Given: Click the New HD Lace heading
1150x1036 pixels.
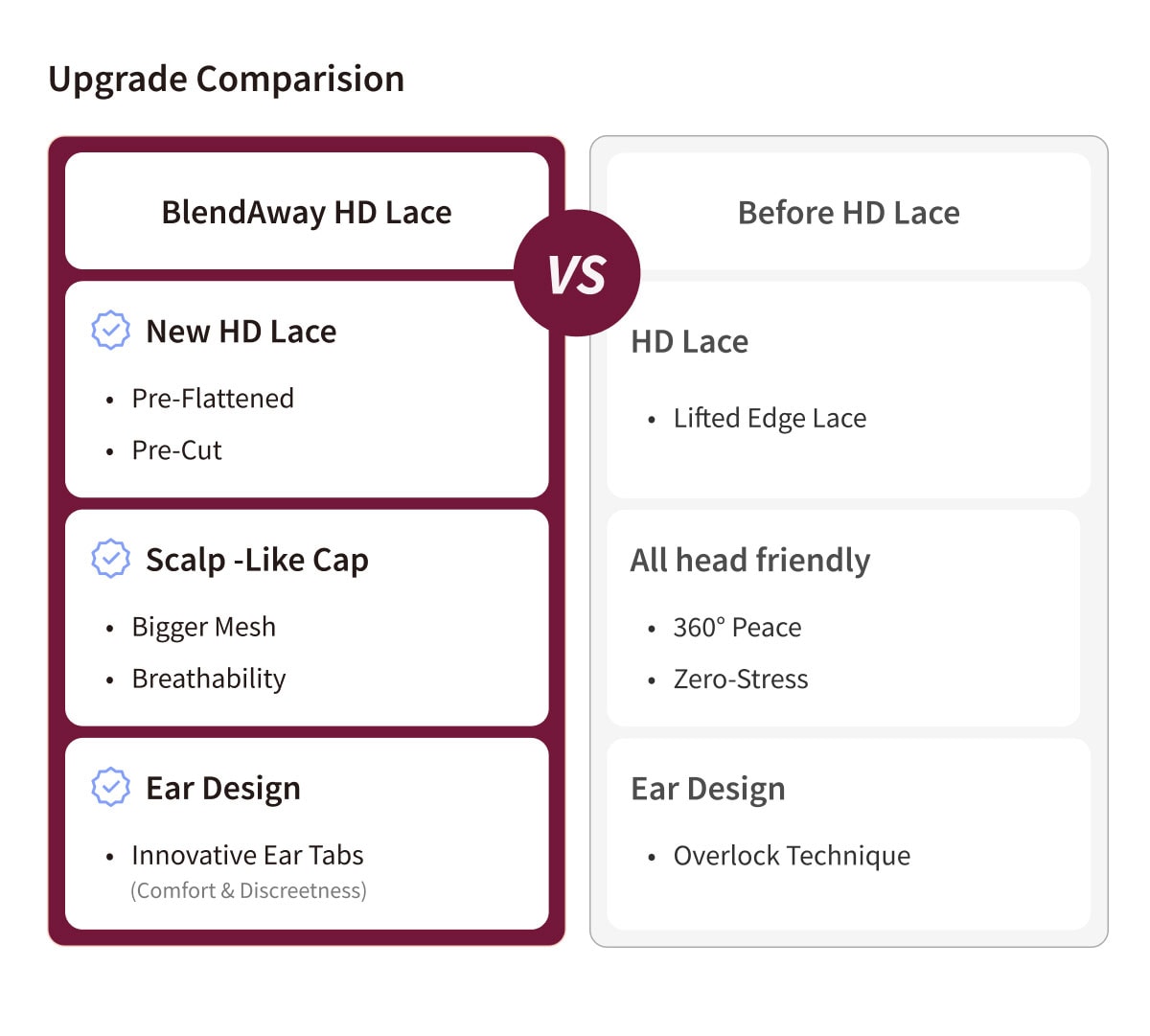Looking at the screenshot, I should click(x=241, y=332).
